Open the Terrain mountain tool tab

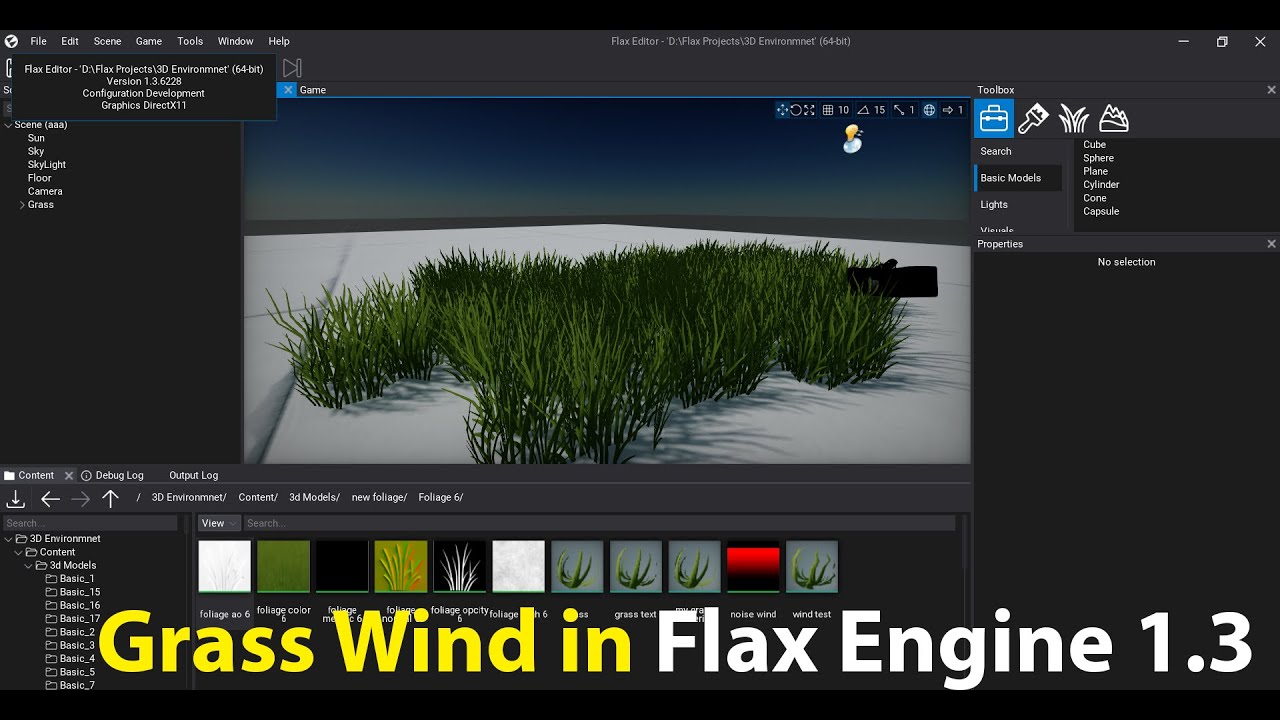(x=1113, y=118)
